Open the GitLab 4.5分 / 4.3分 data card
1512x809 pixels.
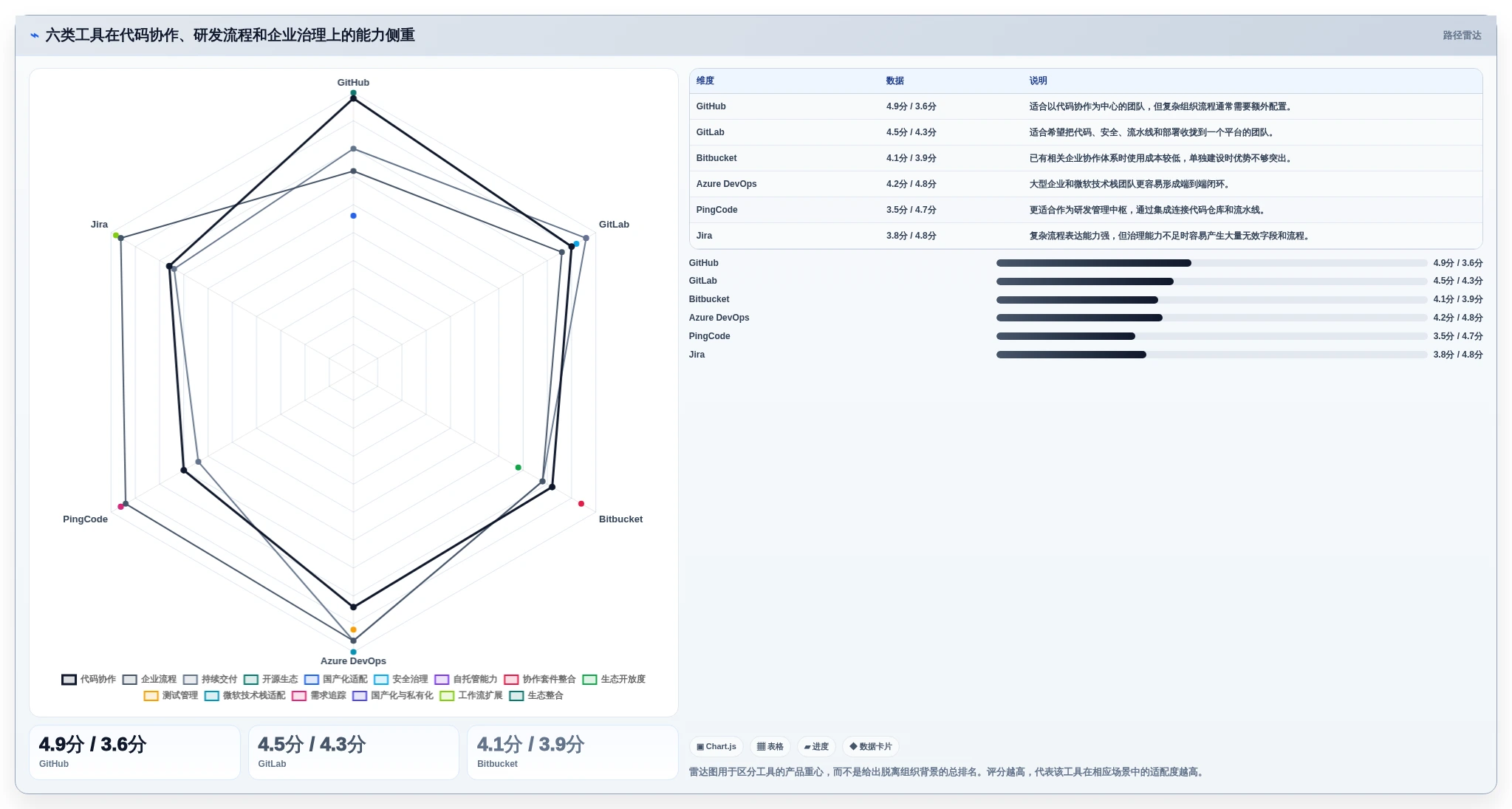[353, 752]
